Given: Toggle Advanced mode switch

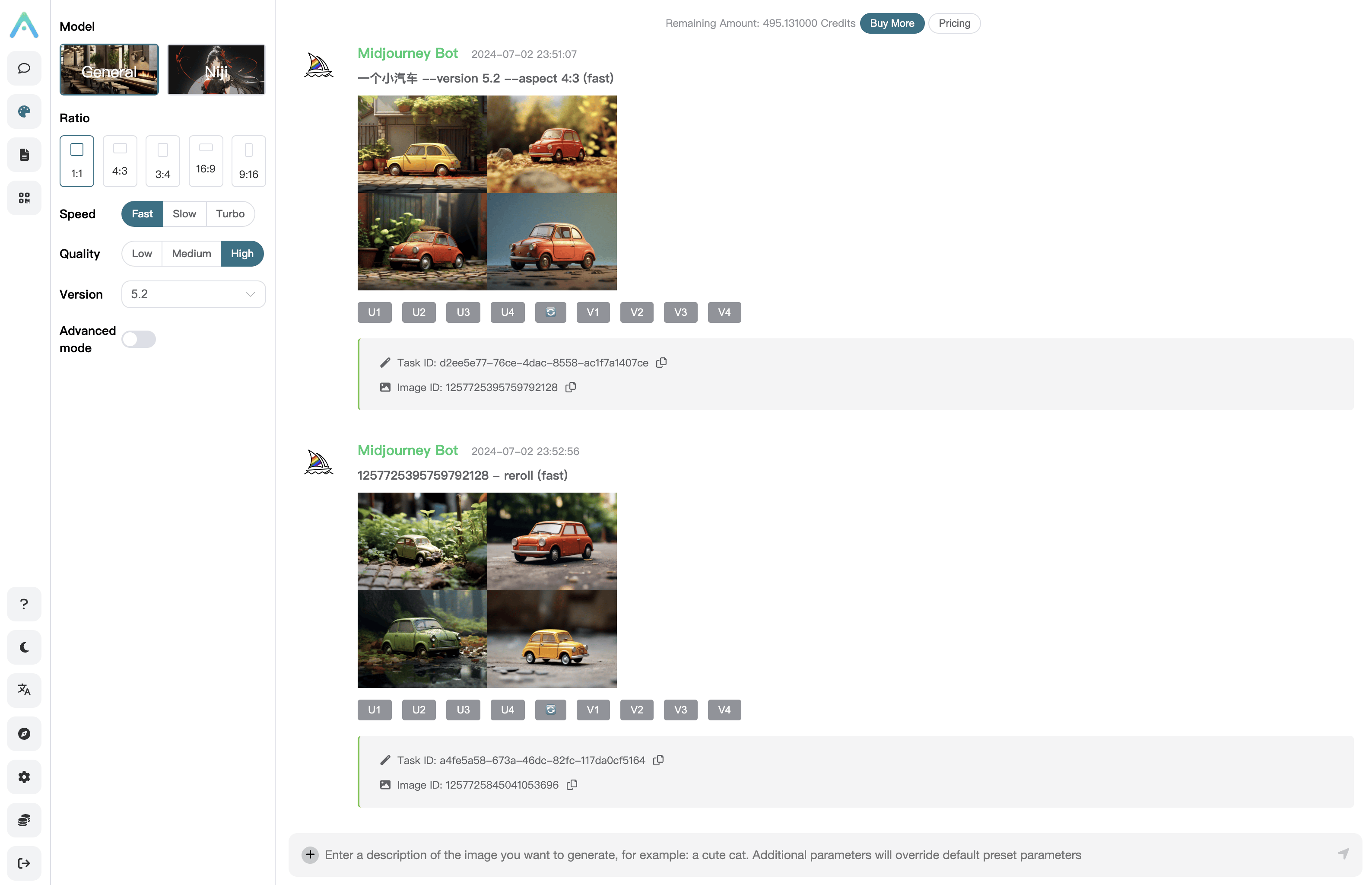Looking at the screenshot, I should 139,339.
